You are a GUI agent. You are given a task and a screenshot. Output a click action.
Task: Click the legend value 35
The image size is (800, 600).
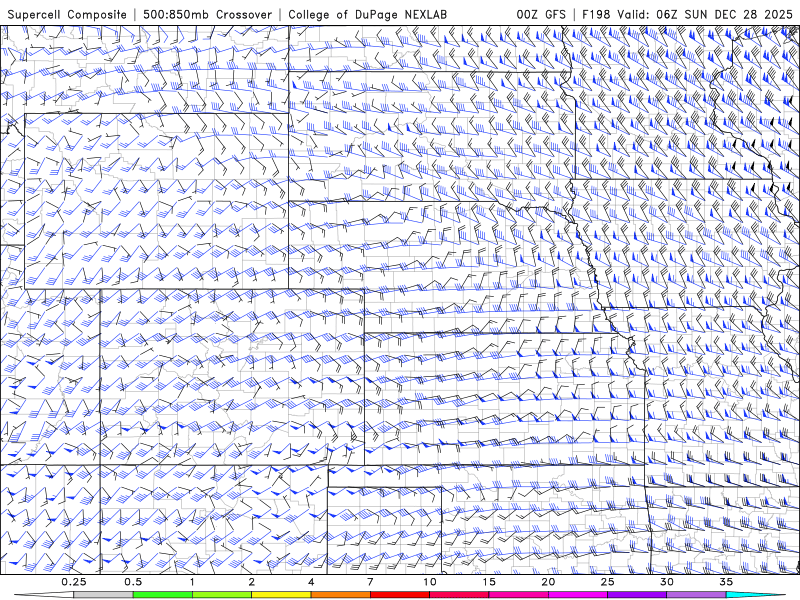pos(726,582)
